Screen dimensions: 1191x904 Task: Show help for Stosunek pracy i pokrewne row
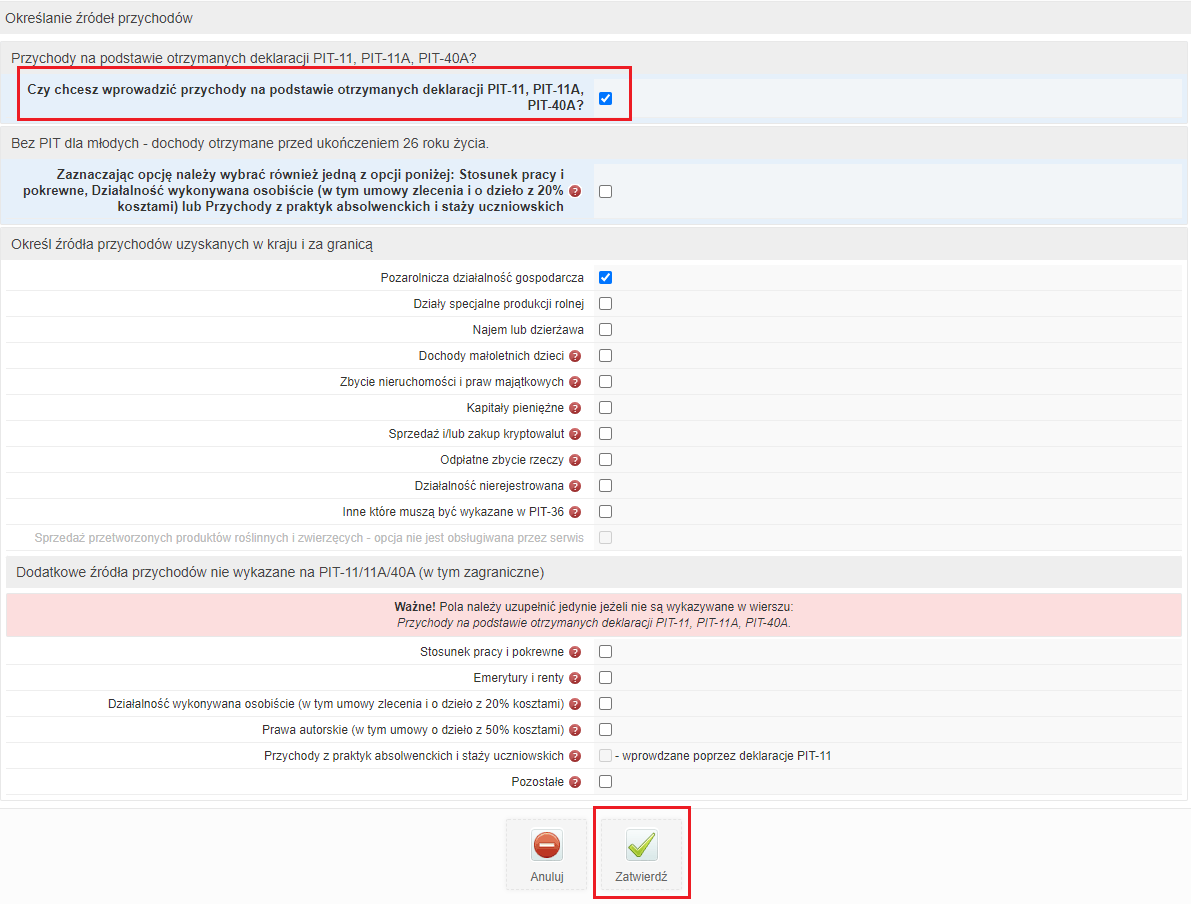point(575,652)
